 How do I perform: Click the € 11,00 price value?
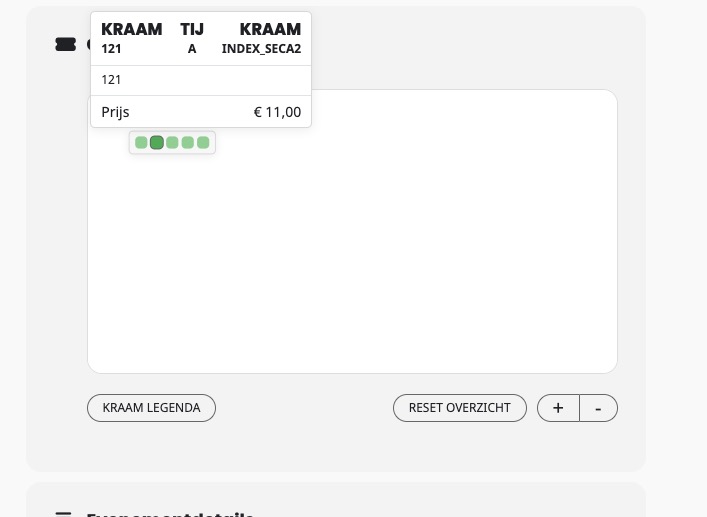click(277, 112)
